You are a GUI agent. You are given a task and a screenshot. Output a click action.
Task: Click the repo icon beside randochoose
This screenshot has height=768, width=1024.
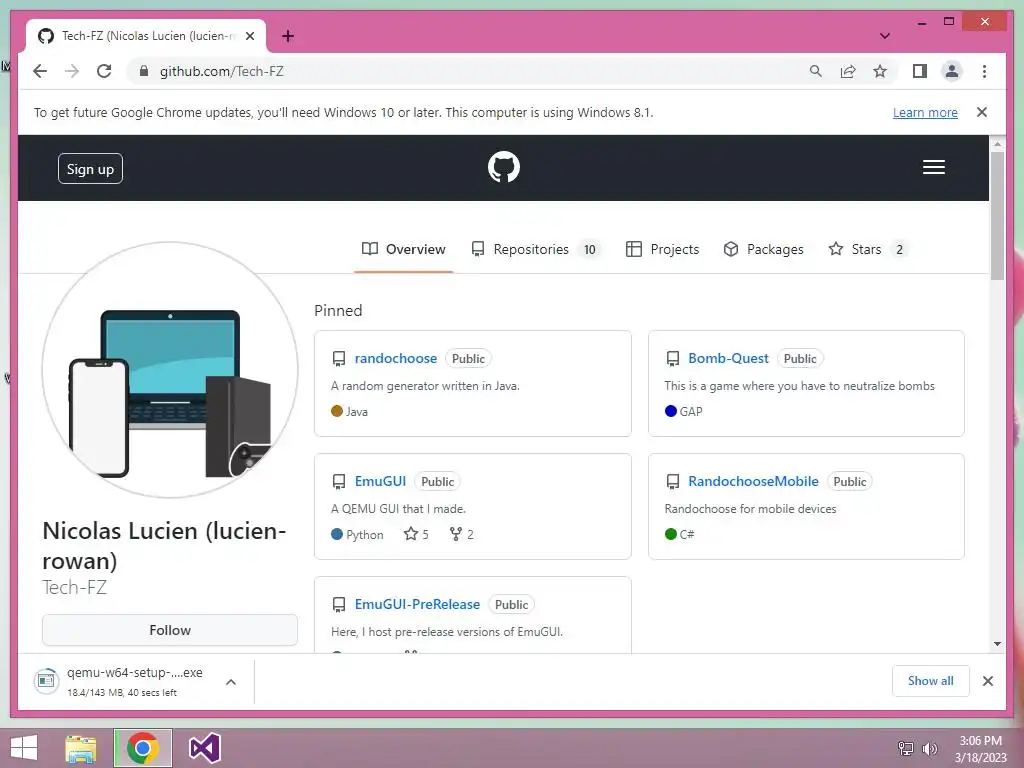point(339,359)
